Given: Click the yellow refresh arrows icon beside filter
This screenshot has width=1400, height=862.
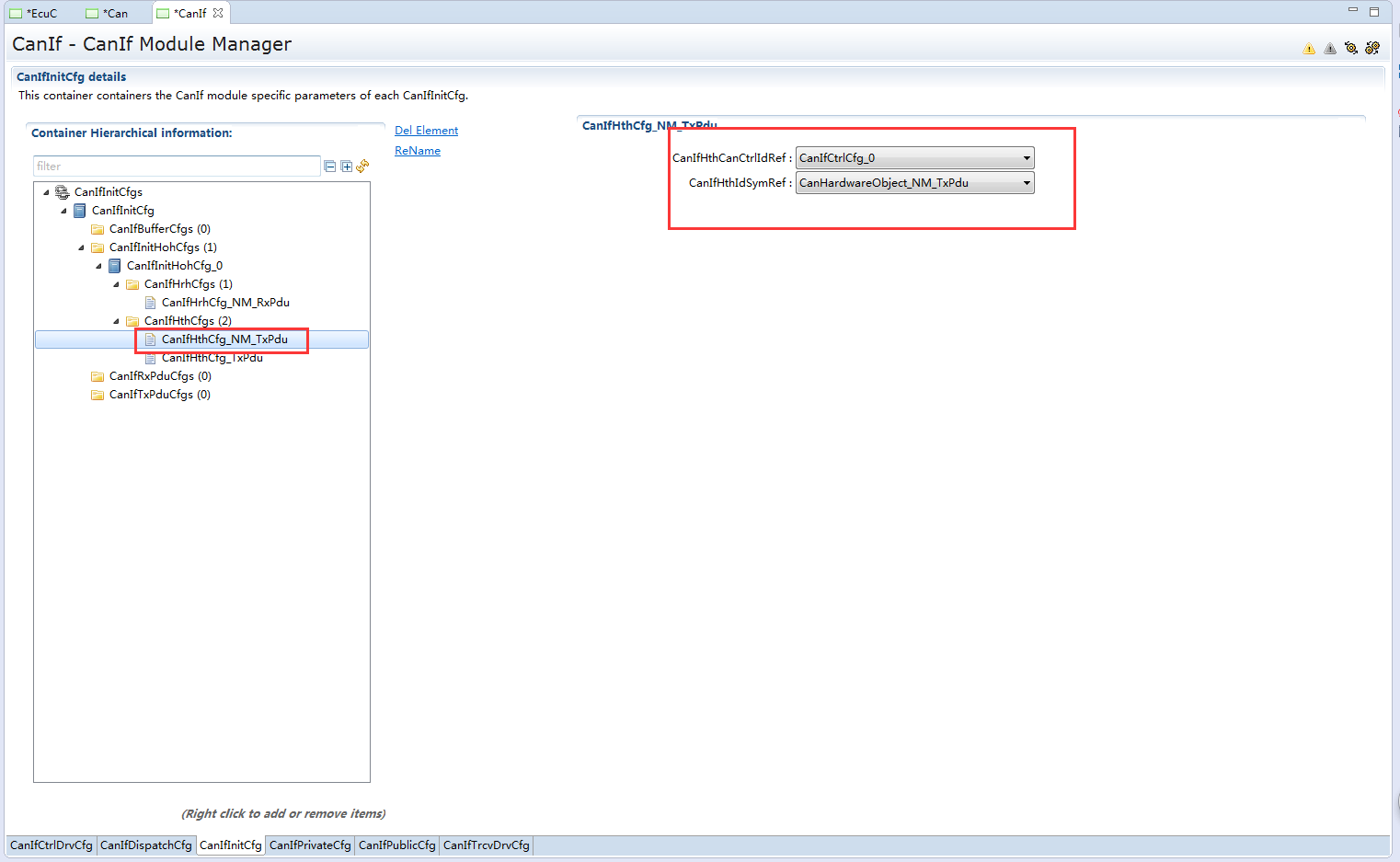Looking at the screenshot, I should [363, 167].
